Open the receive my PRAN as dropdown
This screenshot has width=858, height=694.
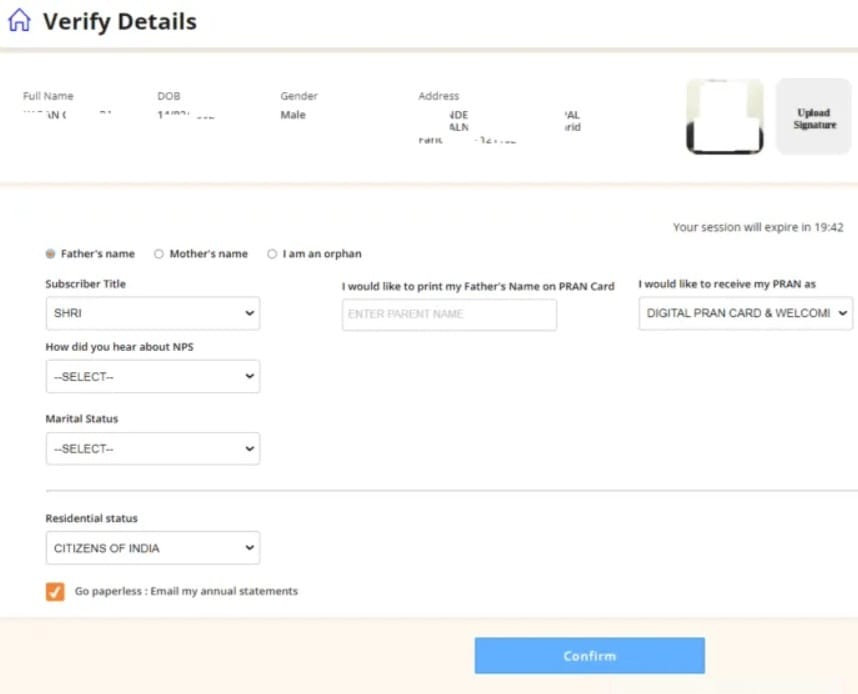coord(745,313)
